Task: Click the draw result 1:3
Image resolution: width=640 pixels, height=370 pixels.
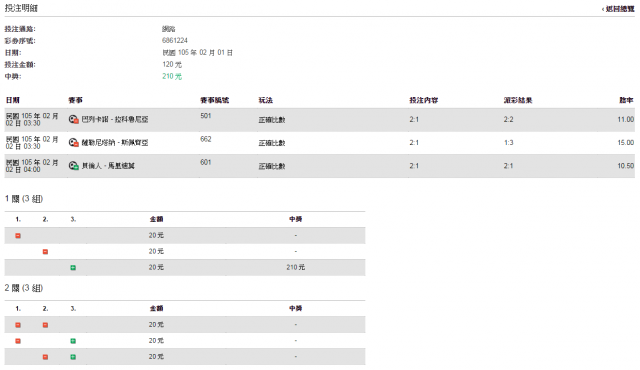Action: pos(508,143)
